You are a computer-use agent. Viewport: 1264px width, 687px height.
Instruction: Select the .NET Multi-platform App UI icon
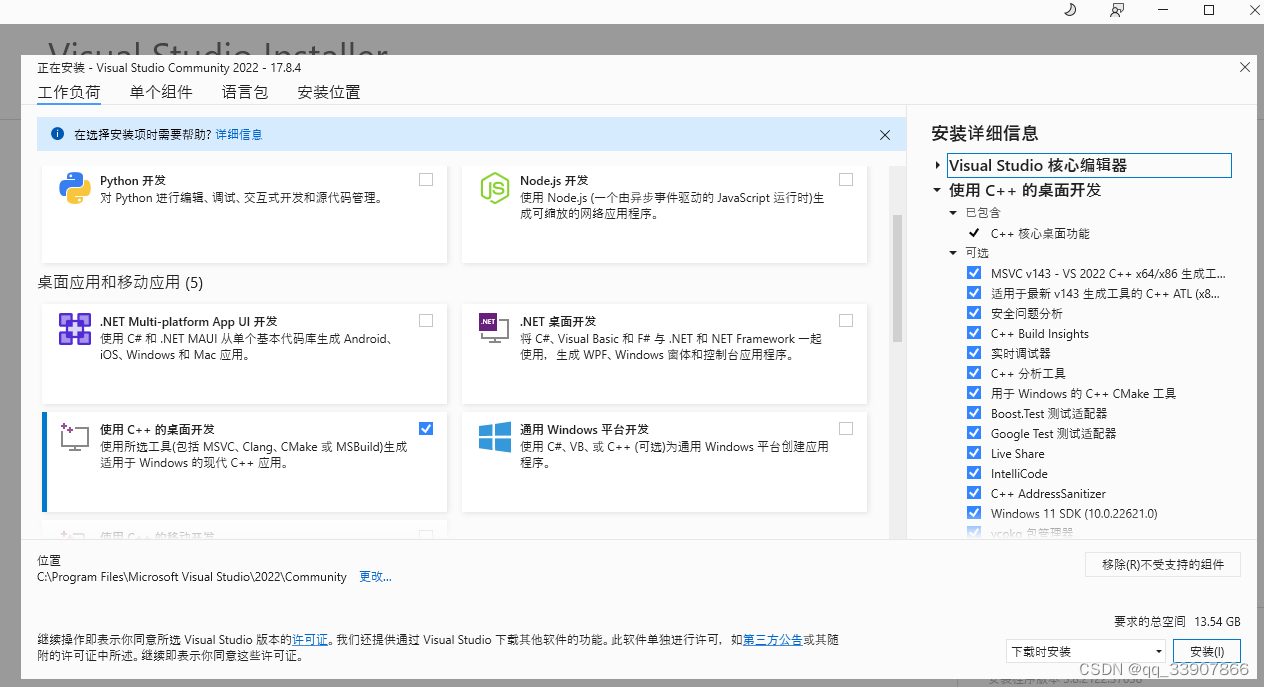74,330
